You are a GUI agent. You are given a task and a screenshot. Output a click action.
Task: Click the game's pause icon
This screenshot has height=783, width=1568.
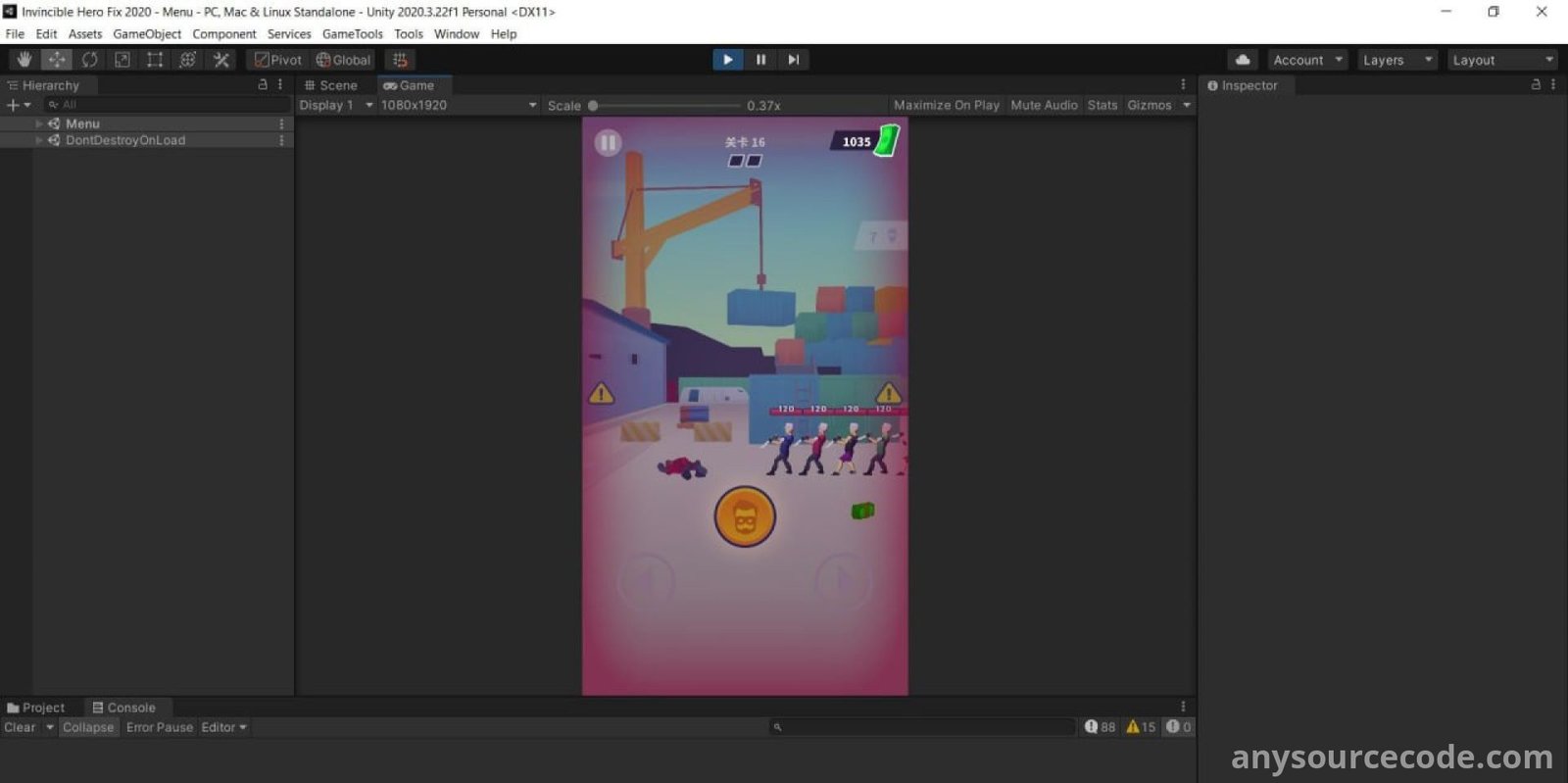click(608, 143)
